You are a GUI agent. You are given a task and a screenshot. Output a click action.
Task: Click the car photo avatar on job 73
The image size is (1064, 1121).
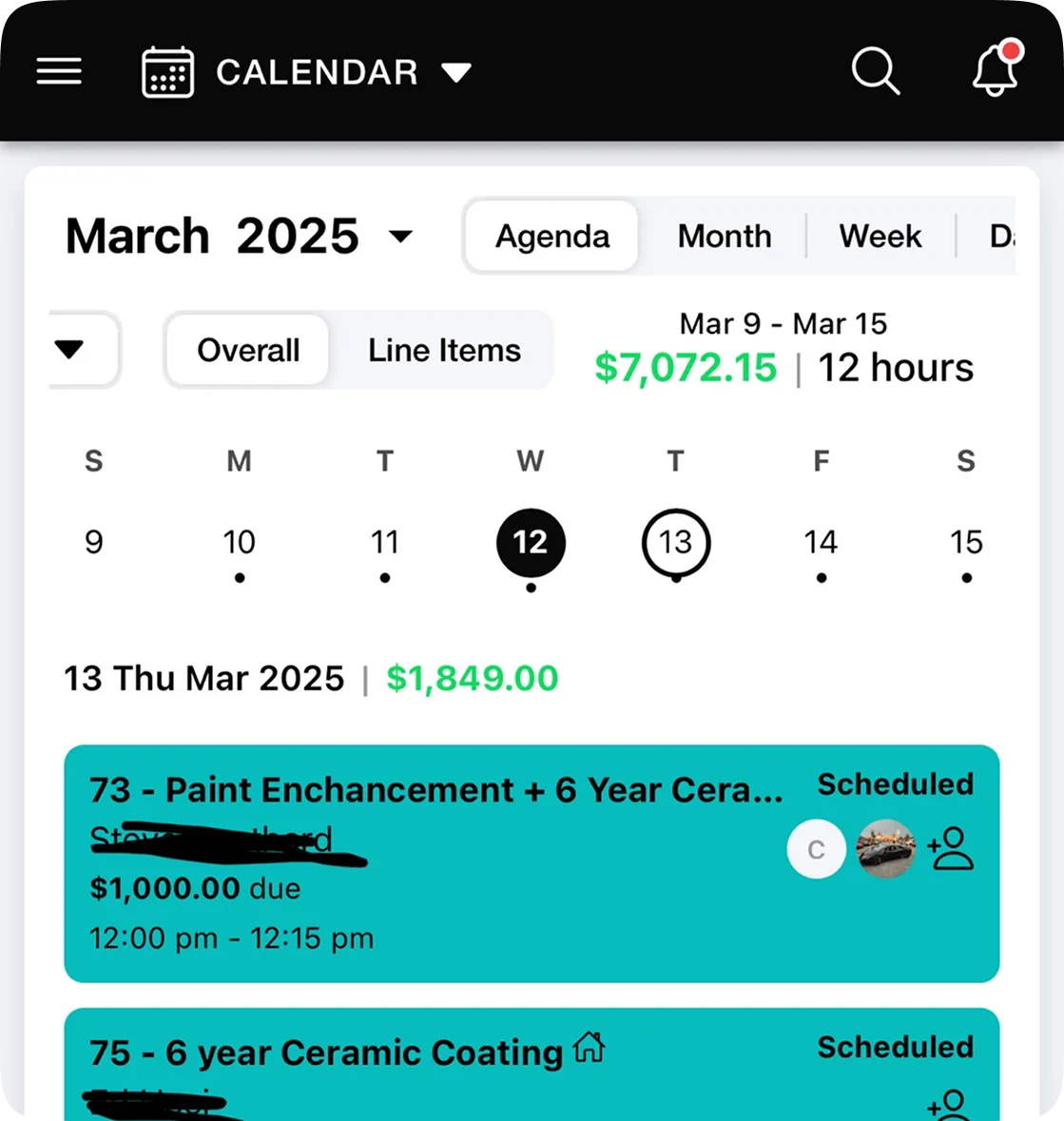[x=886, y=849]
